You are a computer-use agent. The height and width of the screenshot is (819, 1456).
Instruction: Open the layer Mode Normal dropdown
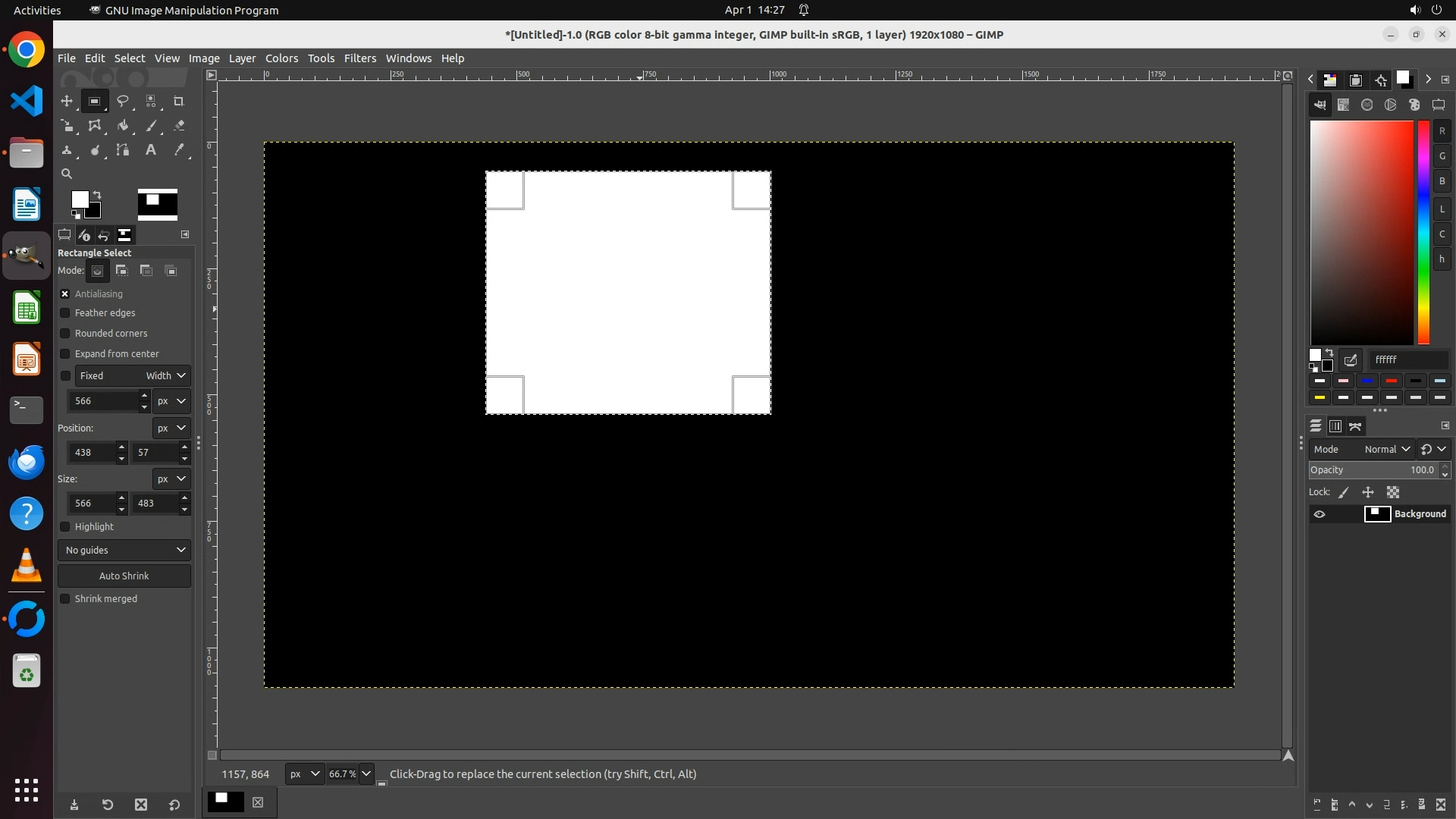[x=1386, y=450]
